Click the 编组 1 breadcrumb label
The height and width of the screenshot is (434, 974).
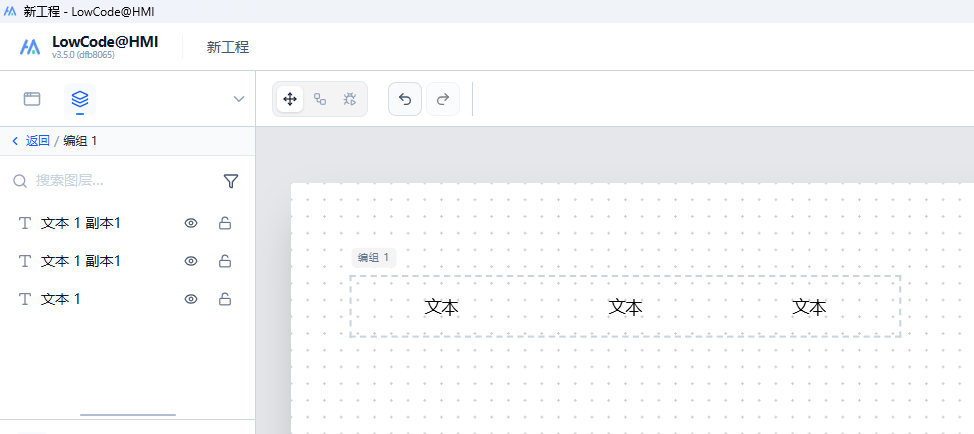pos(80,141)
